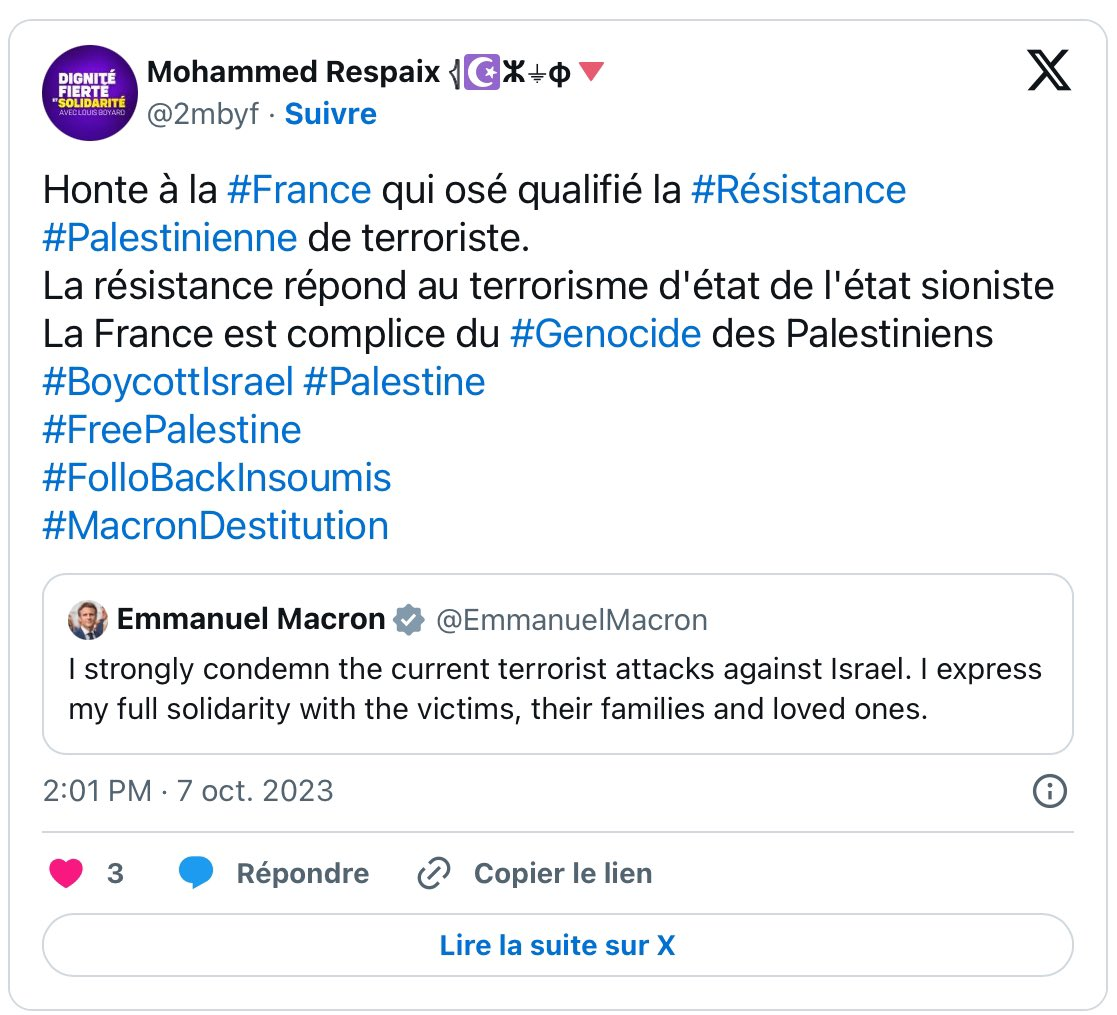This screenshot has height=1015, width=1117.
Task: Open the #France hashtag
Action: (299, 189)
